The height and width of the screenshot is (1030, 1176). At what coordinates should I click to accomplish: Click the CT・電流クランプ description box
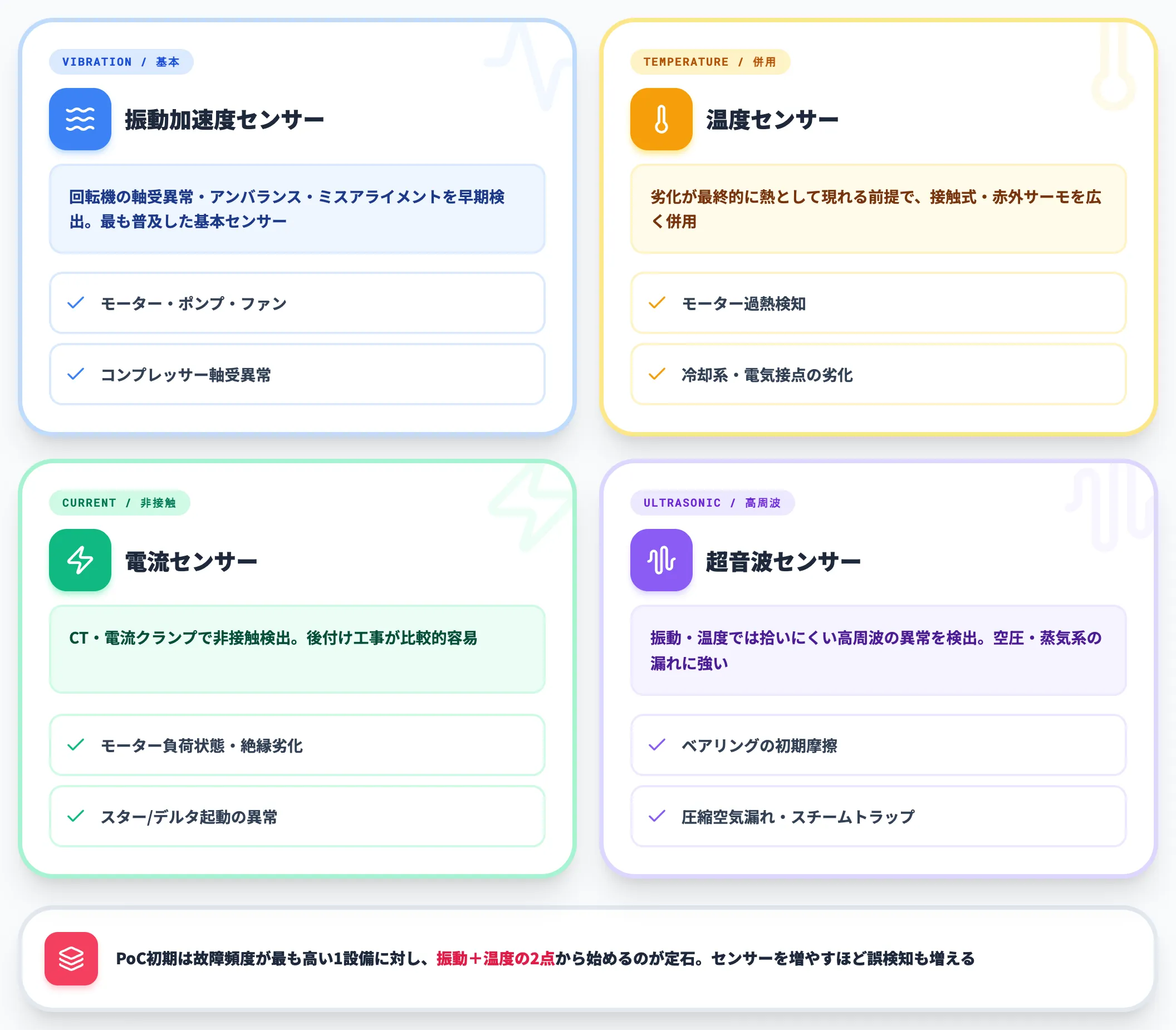click(297, 649)
